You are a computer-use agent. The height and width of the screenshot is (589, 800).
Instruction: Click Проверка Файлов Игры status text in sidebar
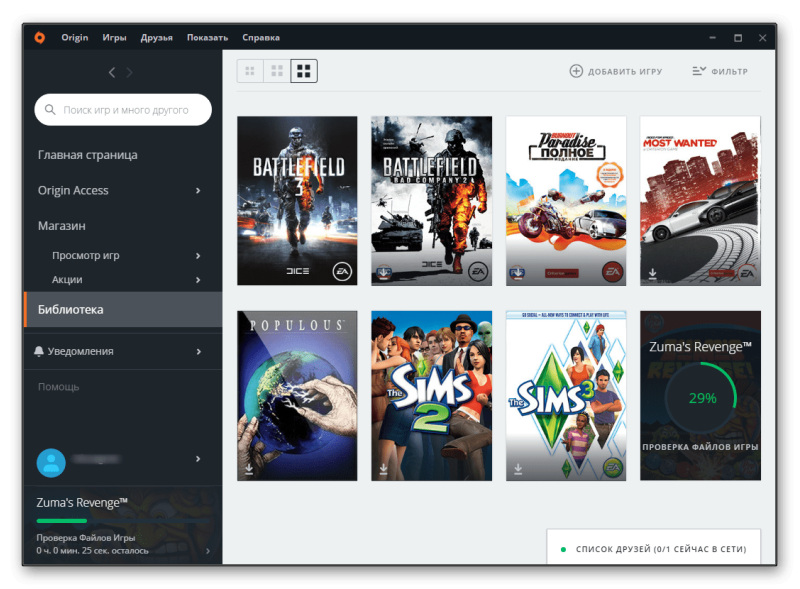[86, 537]
